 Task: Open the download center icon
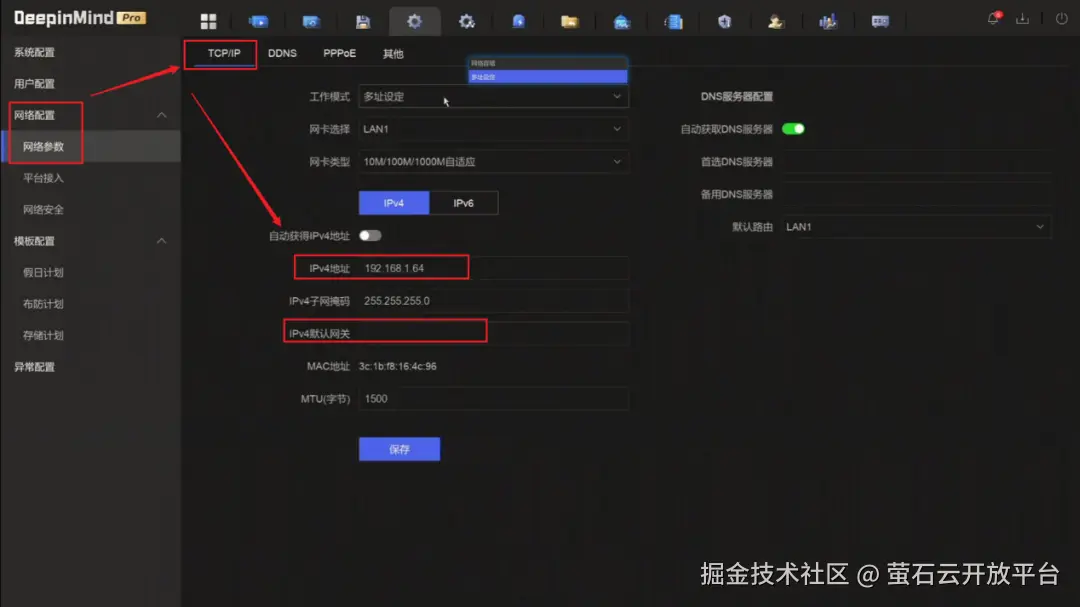pyautogui.click(x=1023, y=18)
